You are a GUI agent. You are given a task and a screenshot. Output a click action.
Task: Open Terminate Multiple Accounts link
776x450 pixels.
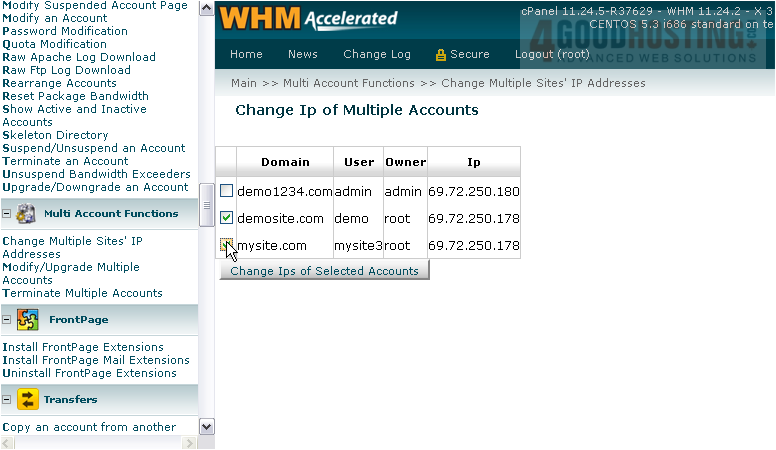[82, 293]
